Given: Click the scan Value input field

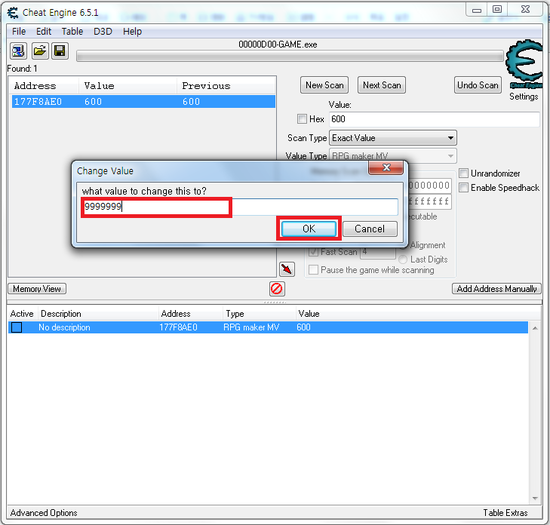Looking at the screenshot, I should pyautogui.click(x=434, y=119).
